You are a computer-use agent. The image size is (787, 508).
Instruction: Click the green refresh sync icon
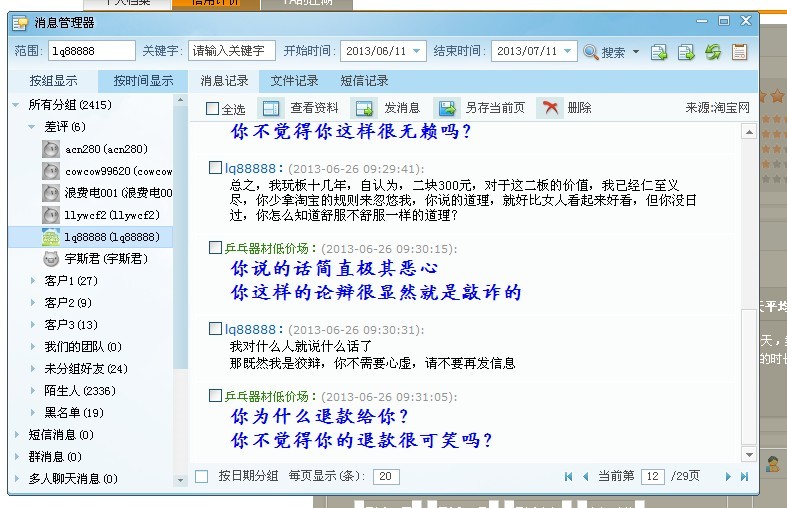[713, 52]
